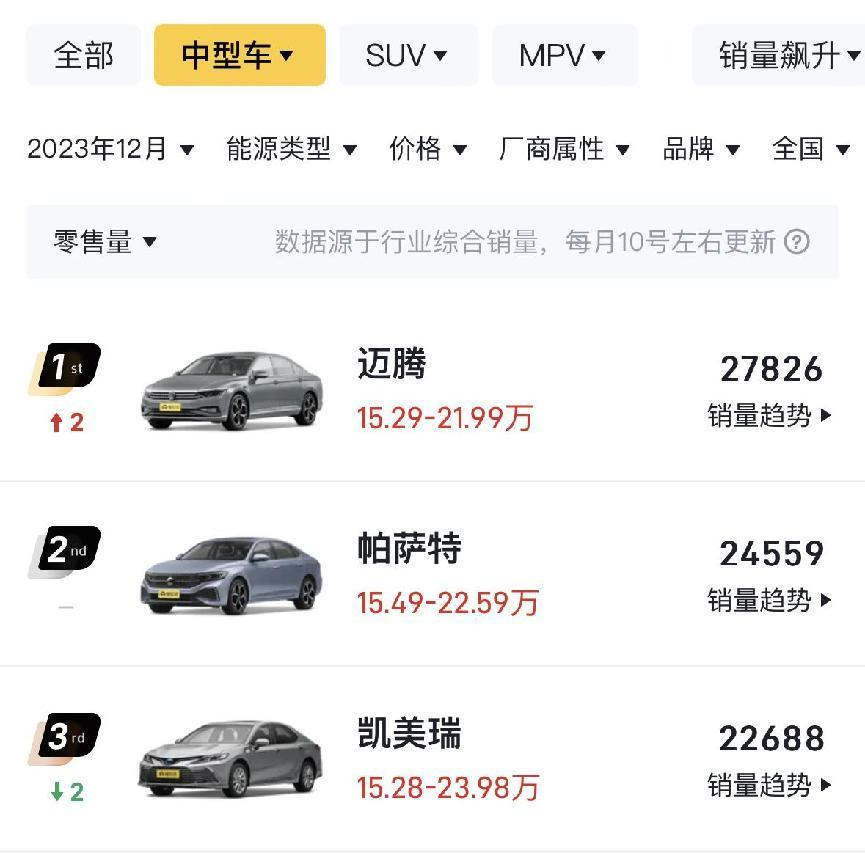This screenshot has width=865, height=853.
Task: Open the 凯美瑞 model name link
Action: (409, 733)
